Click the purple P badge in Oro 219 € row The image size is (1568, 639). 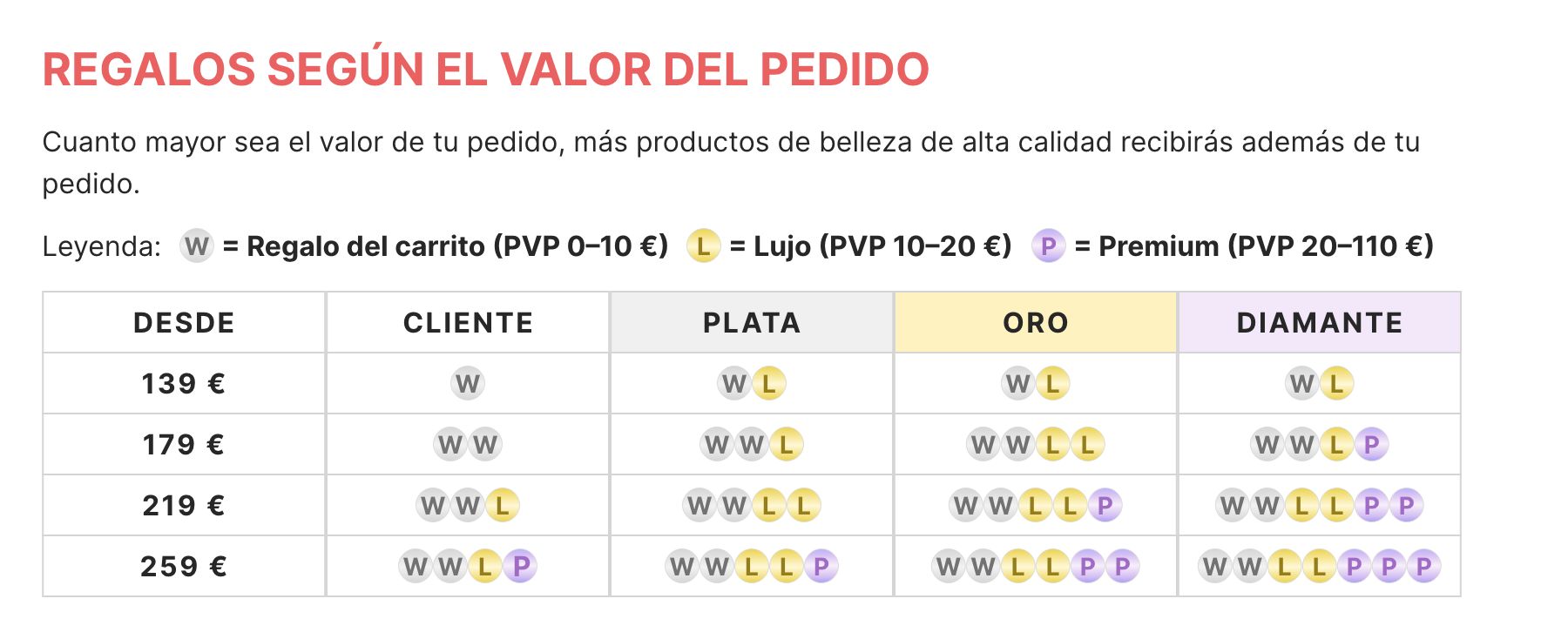pos(1105,506)
